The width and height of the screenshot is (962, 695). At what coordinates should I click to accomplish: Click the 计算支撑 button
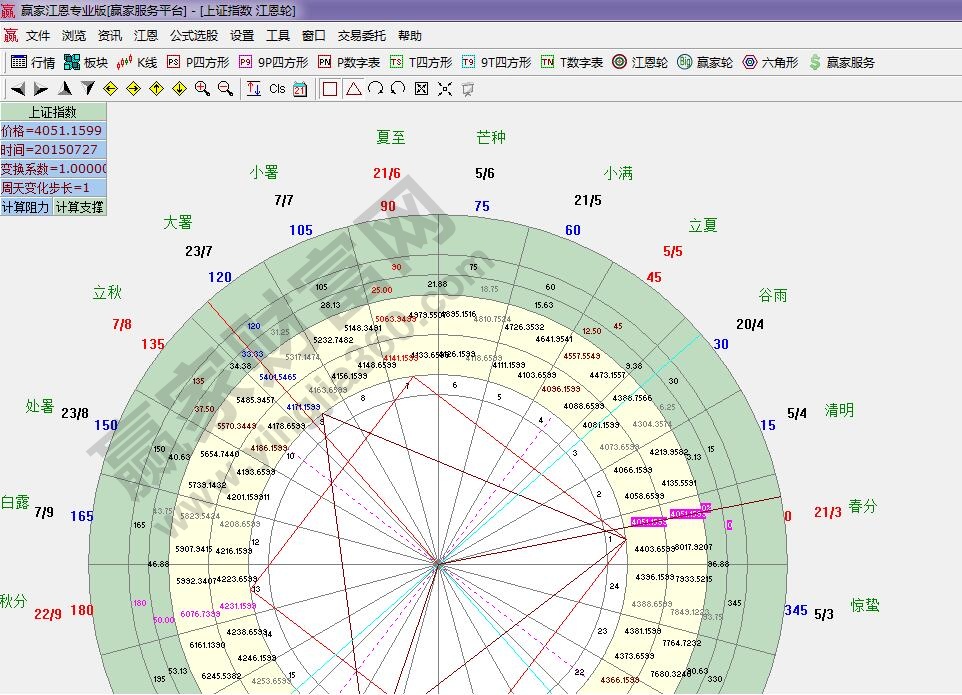point(79,207)
